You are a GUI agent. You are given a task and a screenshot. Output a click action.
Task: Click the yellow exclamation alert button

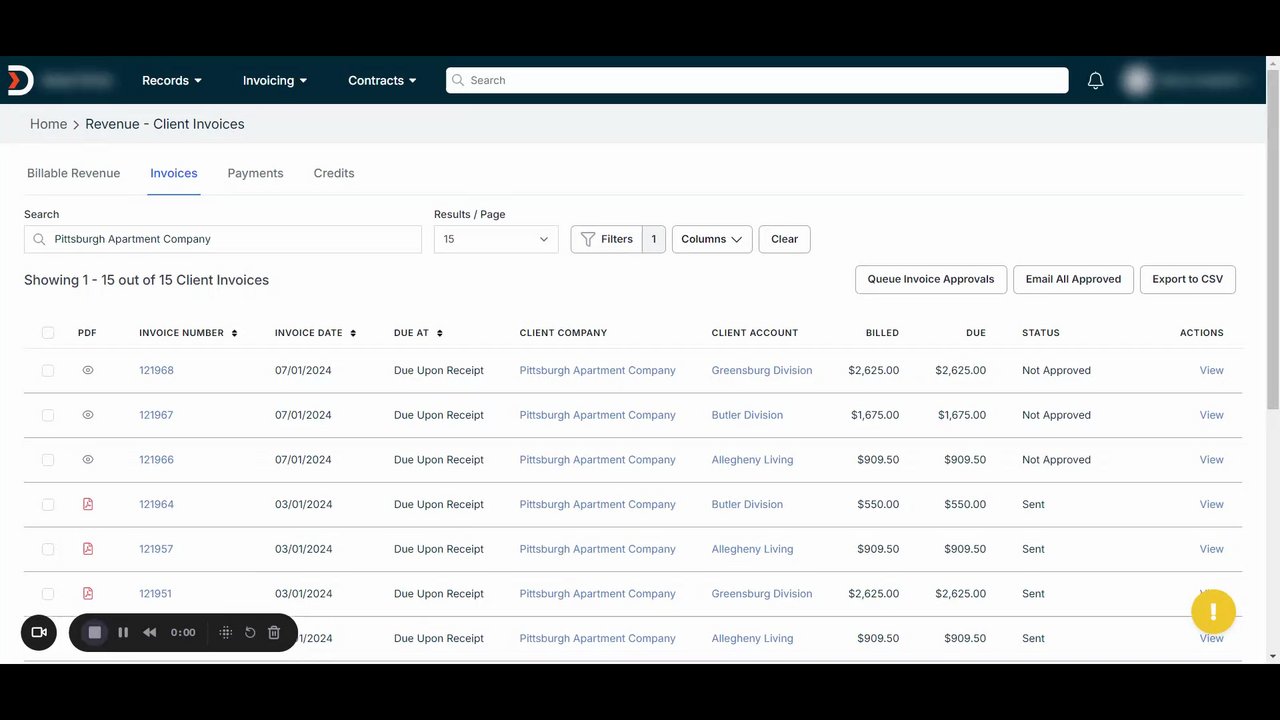coord(1213,611)
